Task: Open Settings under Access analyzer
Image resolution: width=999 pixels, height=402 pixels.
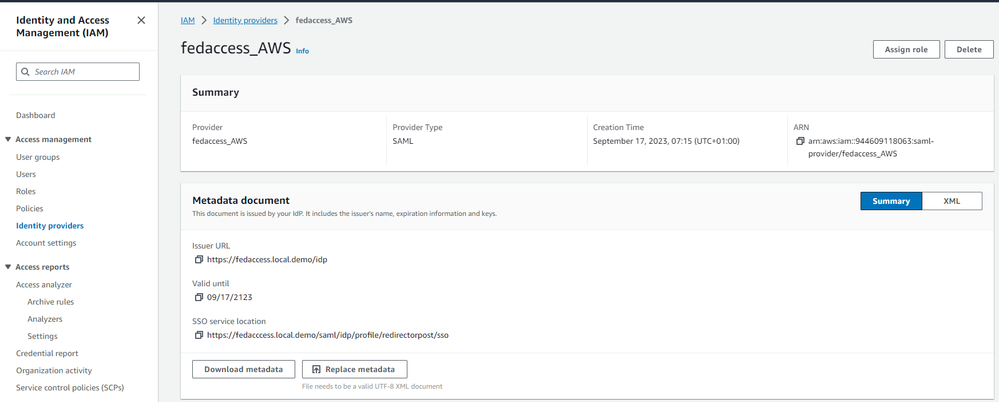Action: point(42,336)
